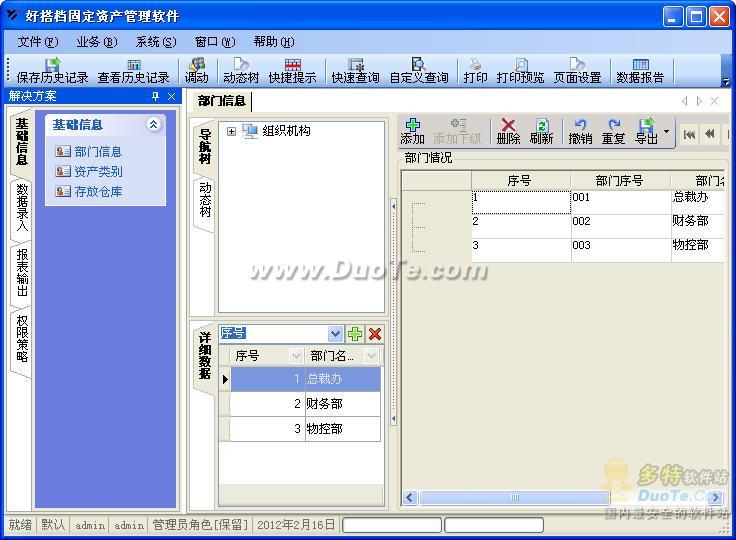Collapse the 基础信息 group chevron

pos(153,124)
